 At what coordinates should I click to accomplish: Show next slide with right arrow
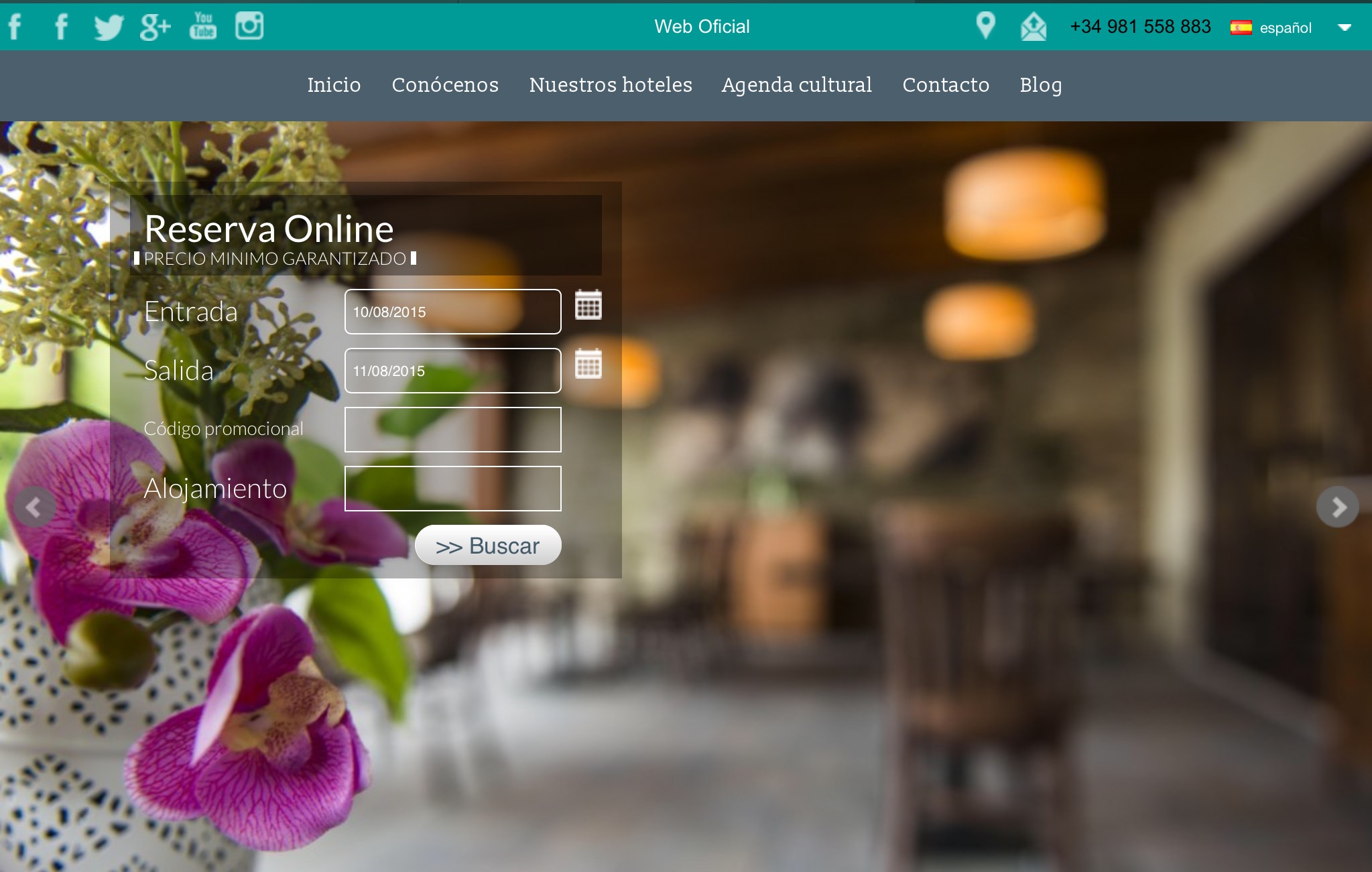pos(1337,507)
